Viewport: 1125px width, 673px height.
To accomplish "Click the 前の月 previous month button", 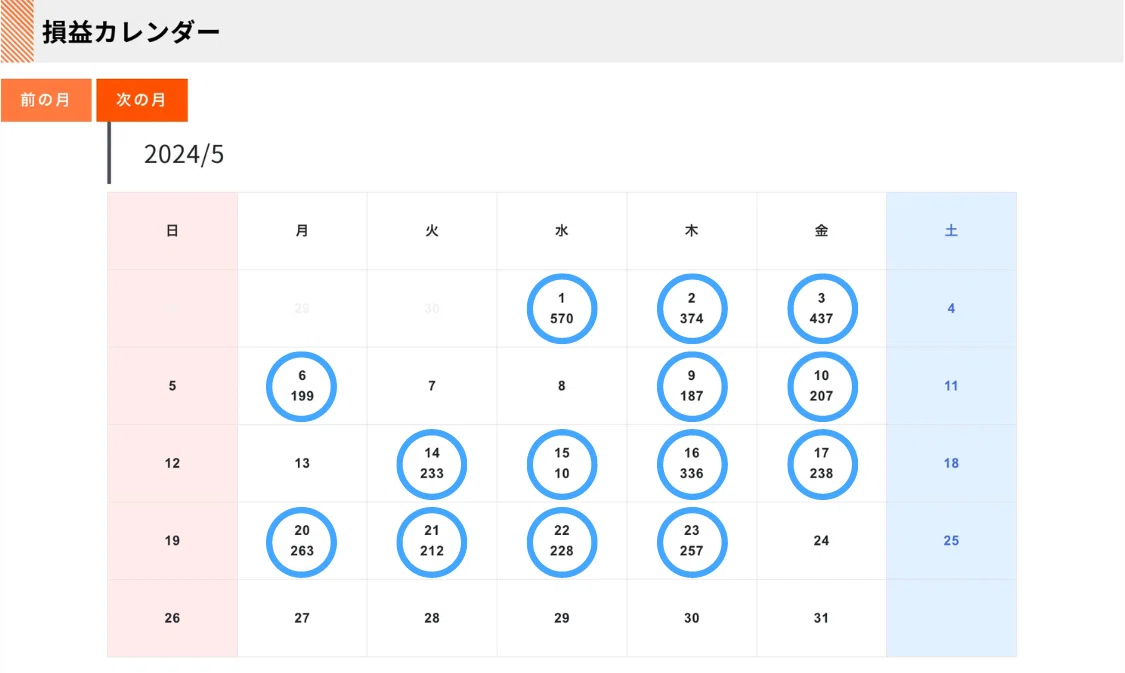I will [46, 100].
